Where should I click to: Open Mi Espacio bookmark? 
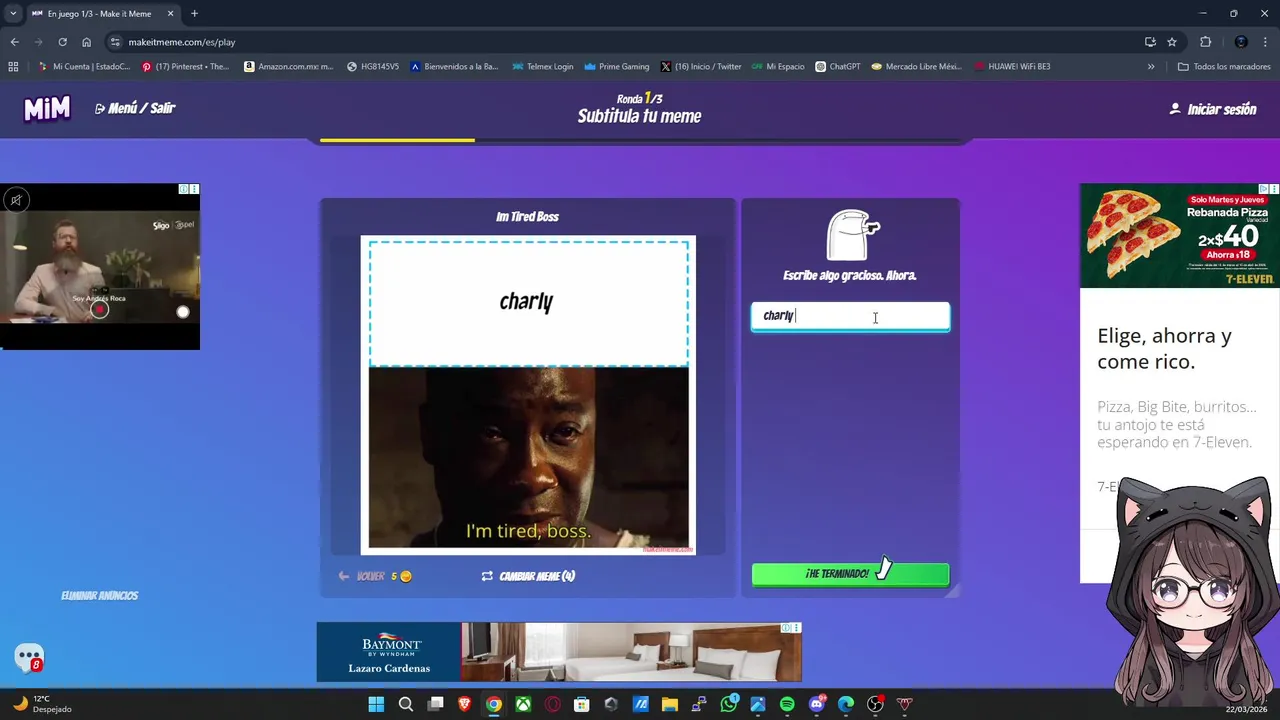pos(778,67)
